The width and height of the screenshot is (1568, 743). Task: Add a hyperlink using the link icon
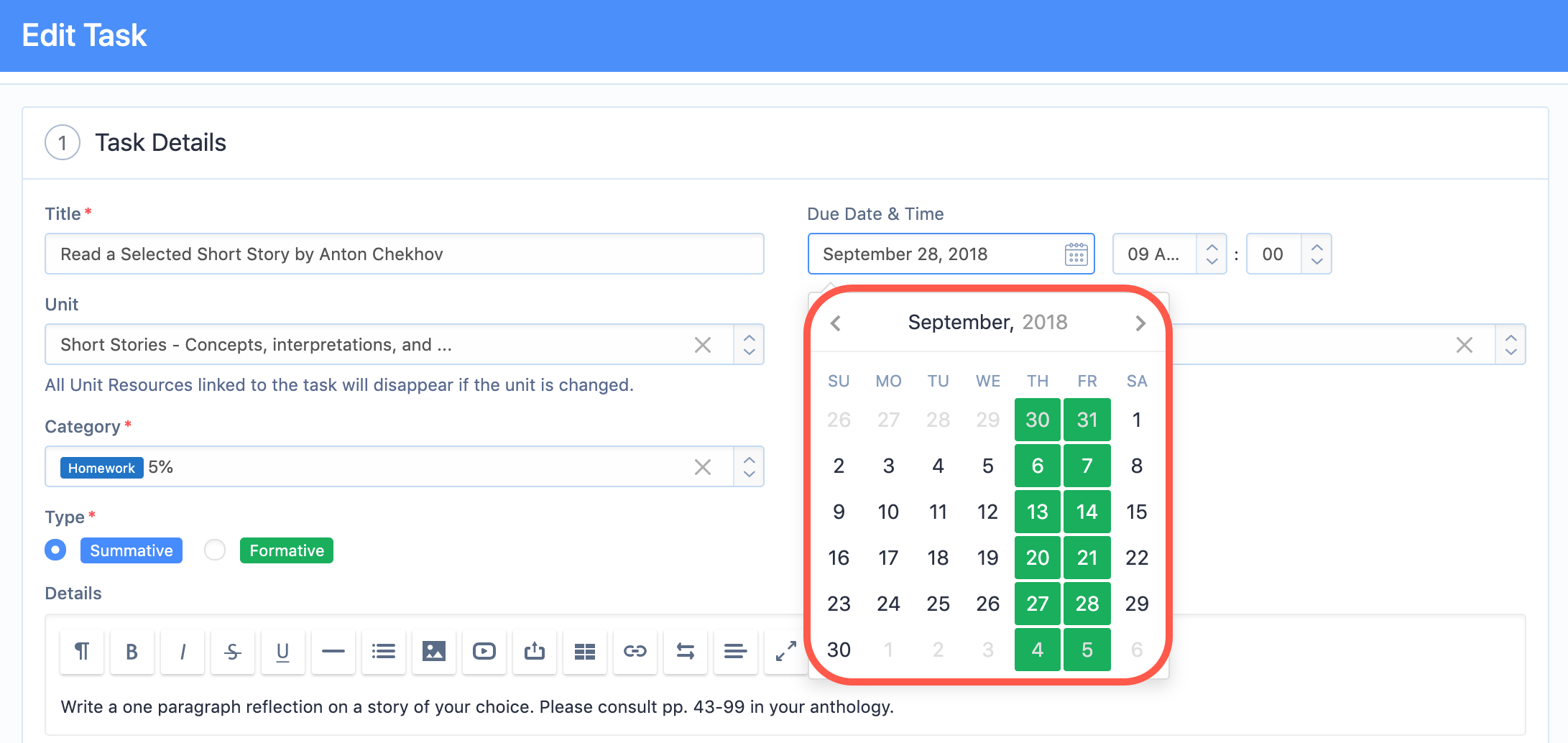(635, 652)
